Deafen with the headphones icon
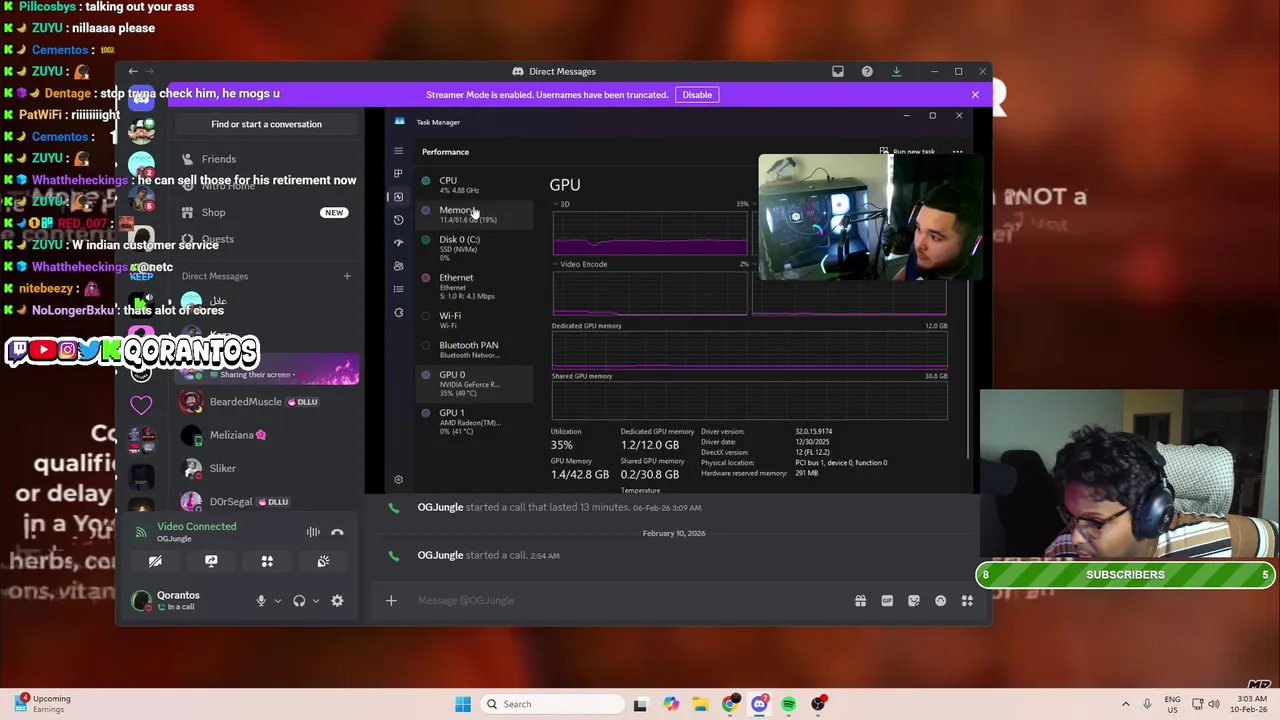Viewport: 1280px width, 720px height. pos(299,601)
